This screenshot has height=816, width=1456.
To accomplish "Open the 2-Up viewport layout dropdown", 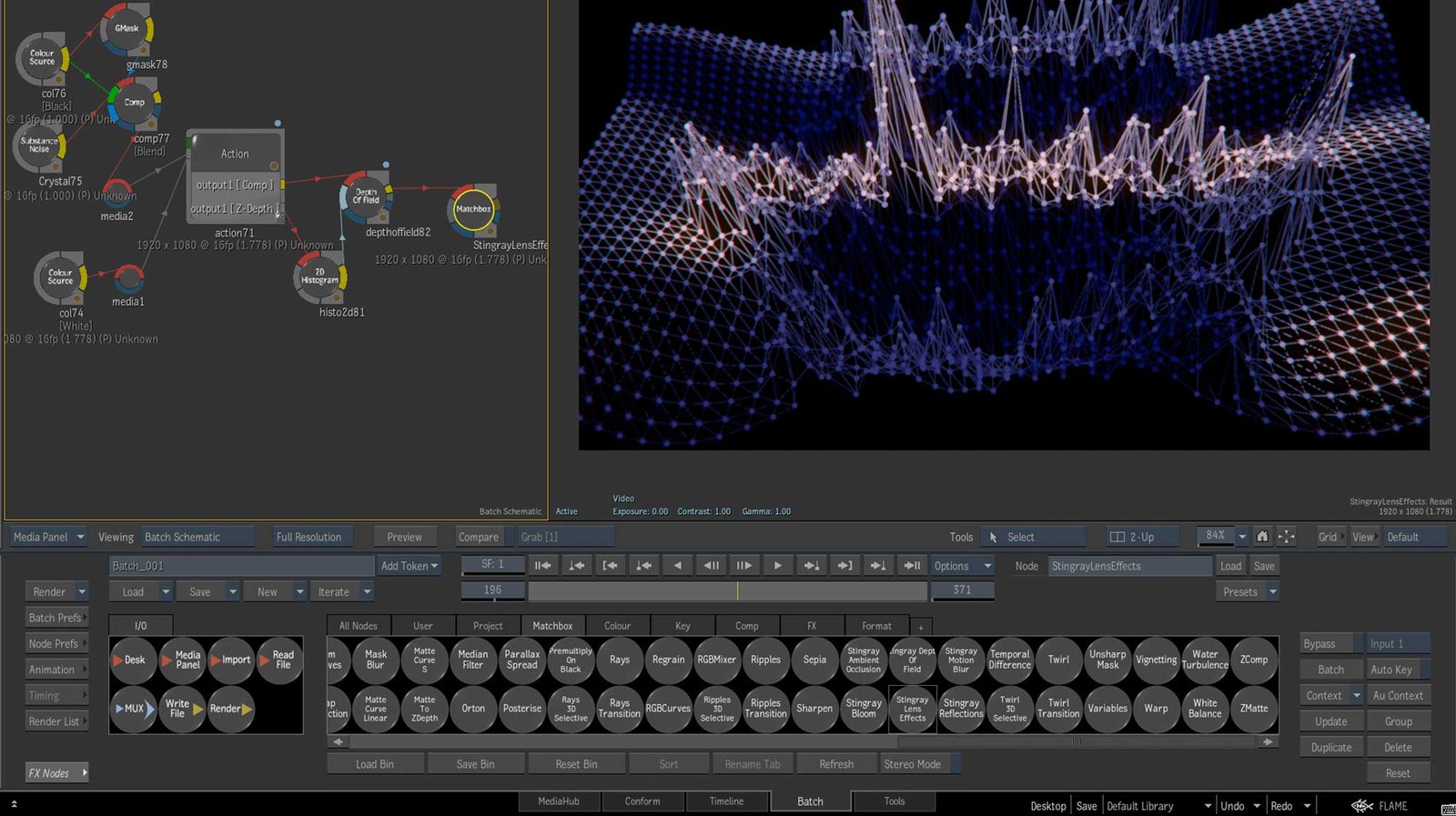I will [1143, 537].
